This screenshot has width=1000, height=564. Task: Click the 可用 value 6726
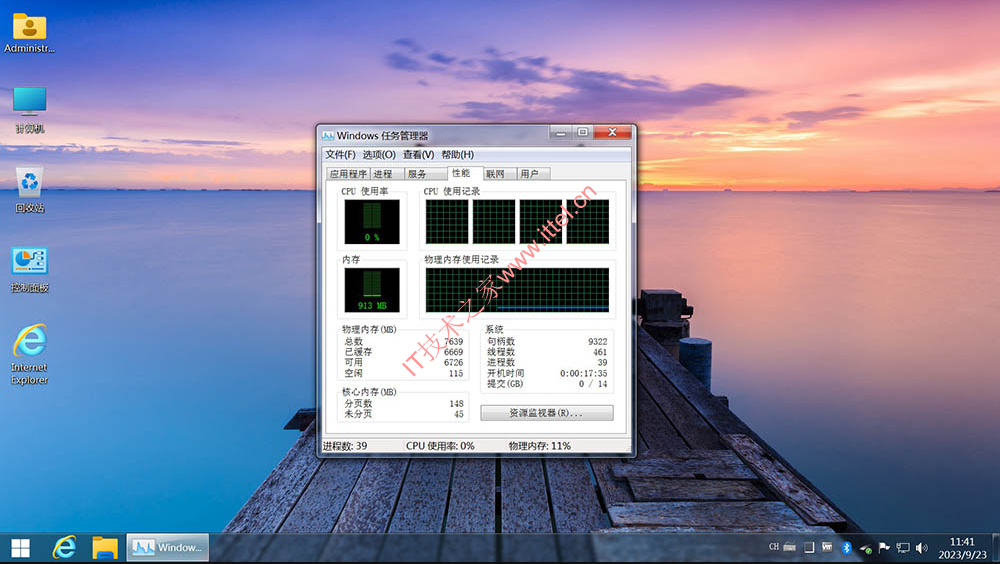click(453, 362)
